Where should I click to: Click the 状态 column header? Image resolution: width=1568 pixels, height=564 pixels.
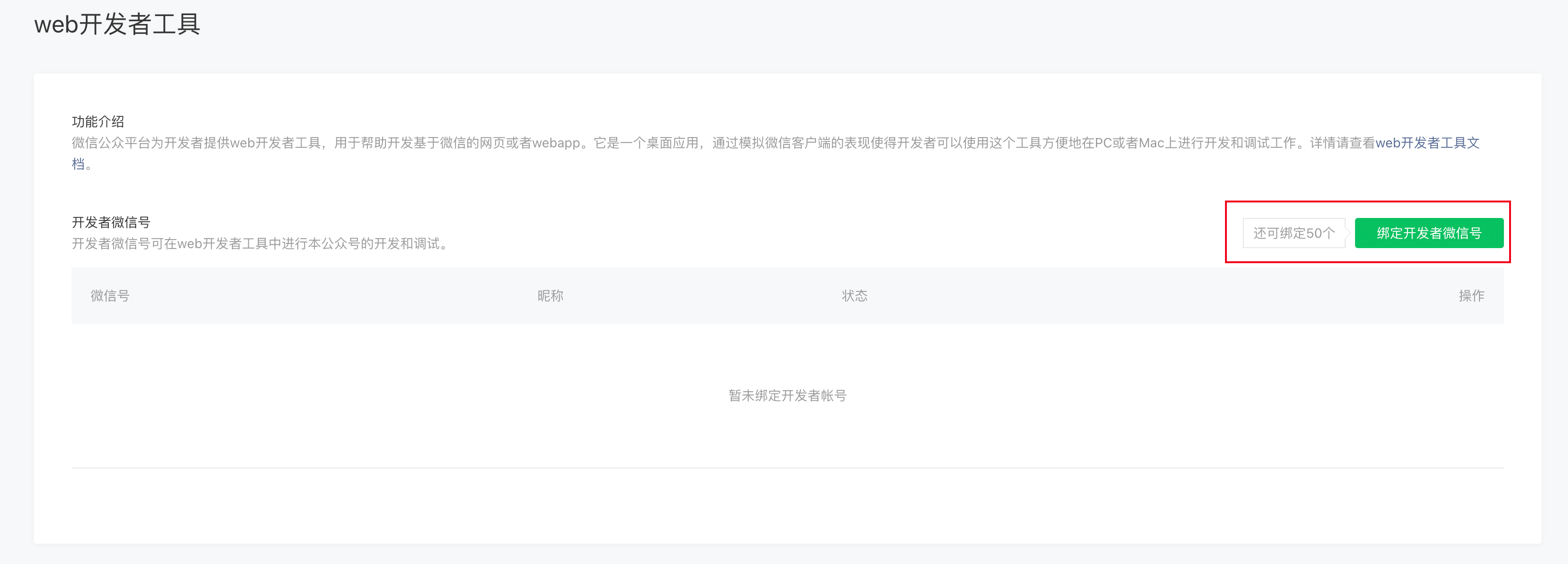tap(855, 296)
